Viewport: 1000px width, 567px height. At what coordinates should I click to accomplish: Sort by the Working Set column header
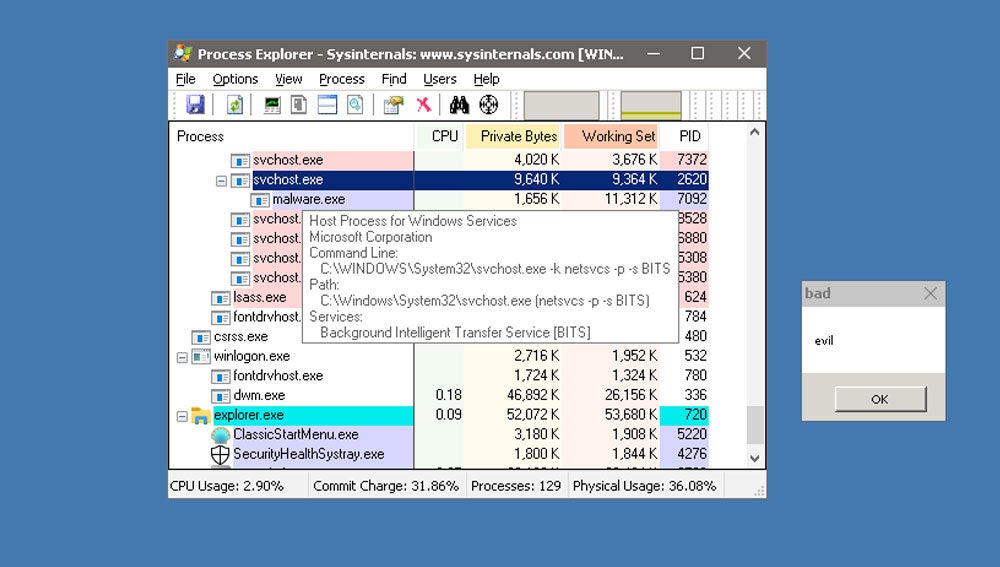[611, 136]
